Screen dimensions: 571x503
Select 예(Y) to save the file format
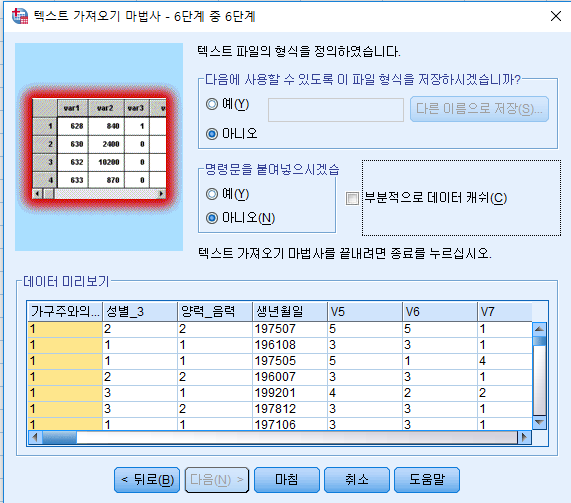point(228,104)
